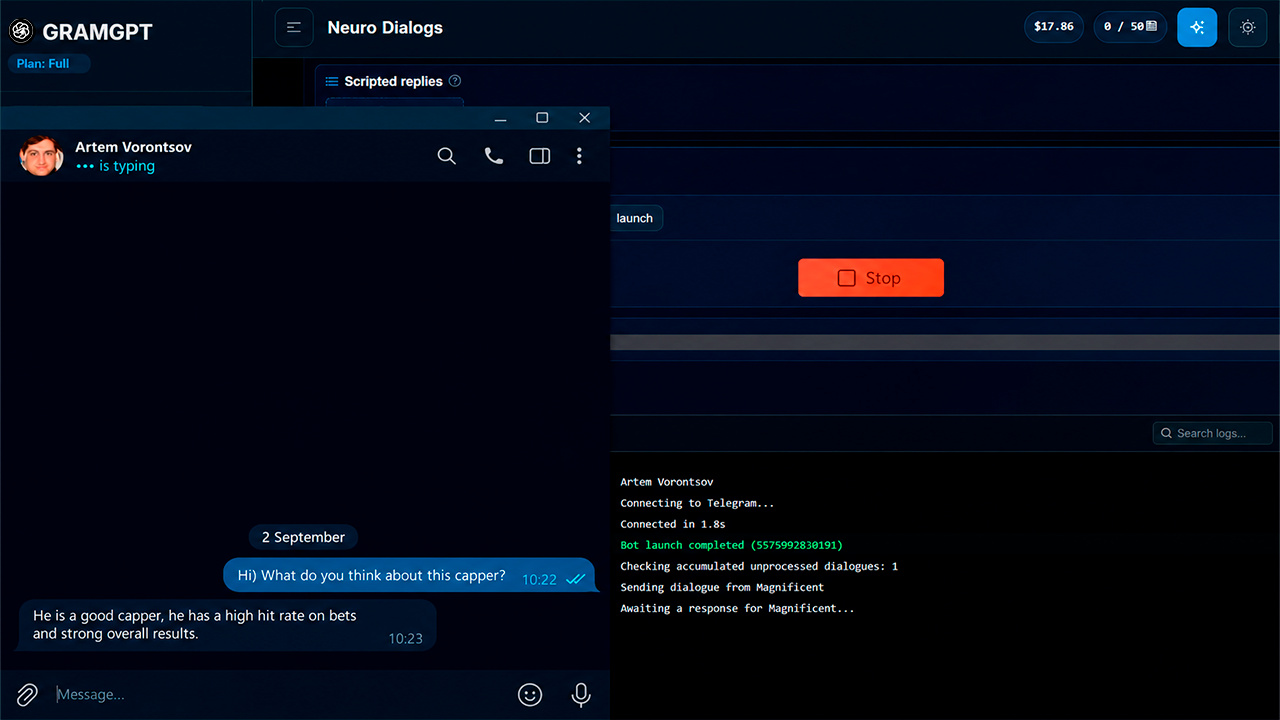Click the 'Neuro Dialogs' page title

385,28
